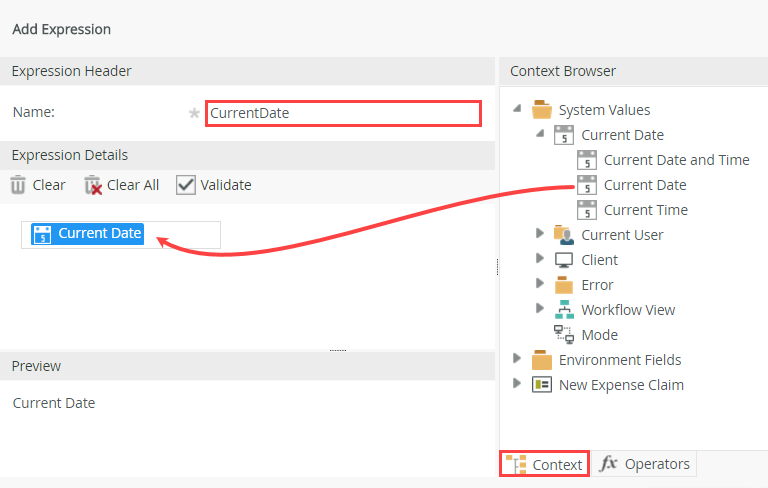Select the Current Date token in expression
The width and height of the screenshot is (768, 488).
point(88,234)
